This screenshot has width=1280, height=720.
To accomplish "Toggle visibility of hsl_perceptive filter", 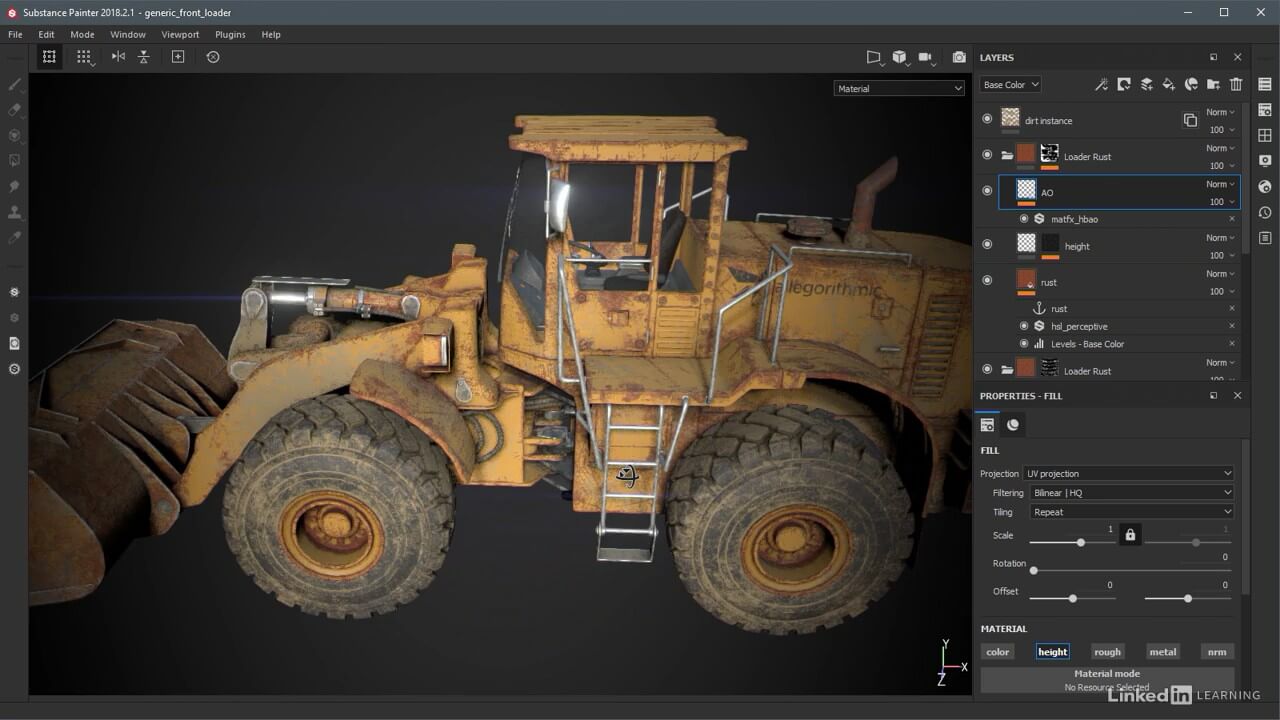I will (1024, 326).
